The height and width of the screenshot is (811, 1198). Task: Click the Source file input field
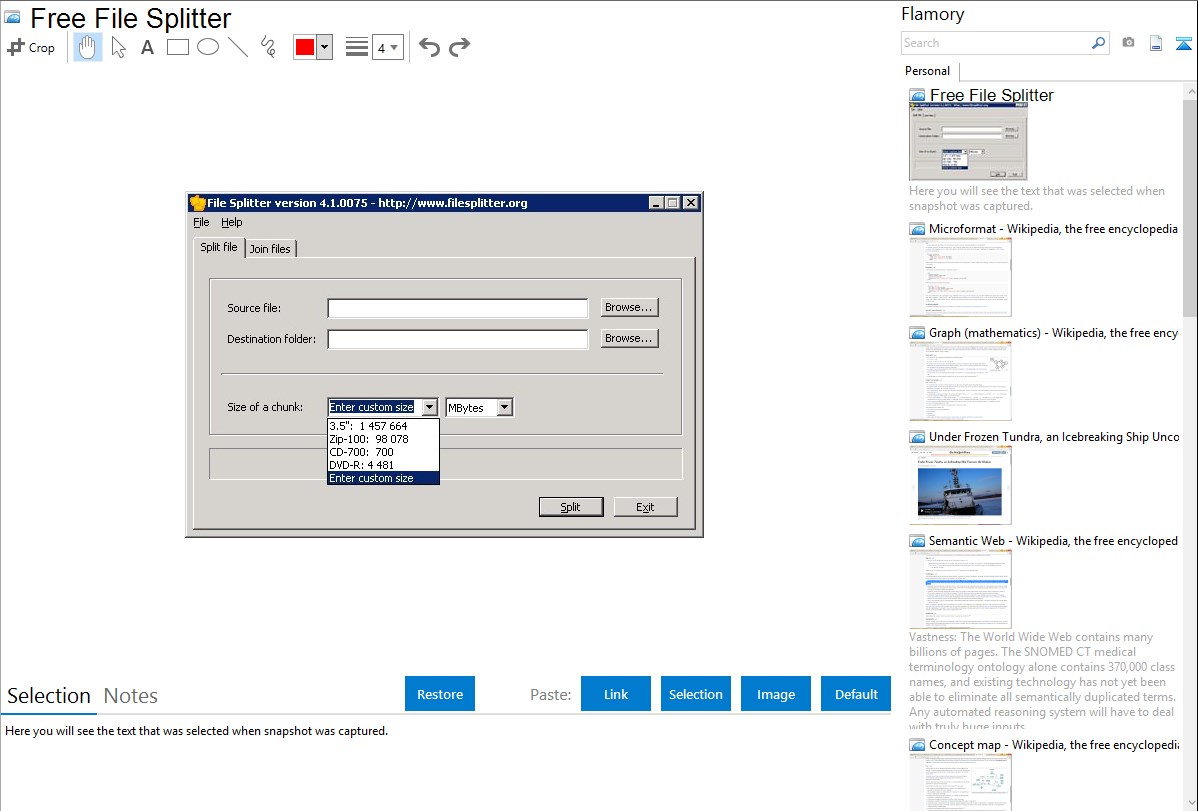click(458, 308)
